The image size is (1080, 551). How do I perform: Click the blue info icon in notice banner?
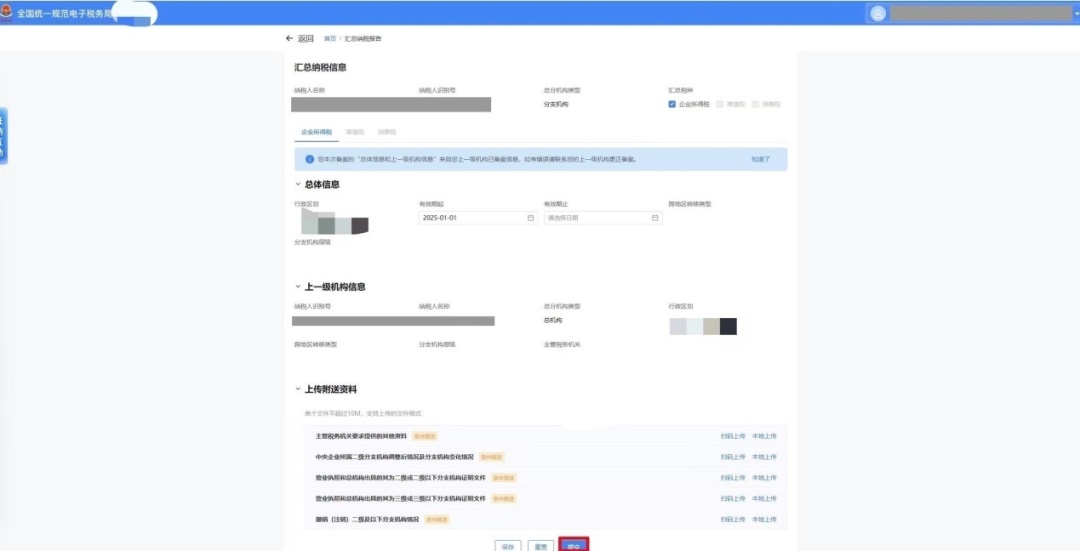coord(309,159)
